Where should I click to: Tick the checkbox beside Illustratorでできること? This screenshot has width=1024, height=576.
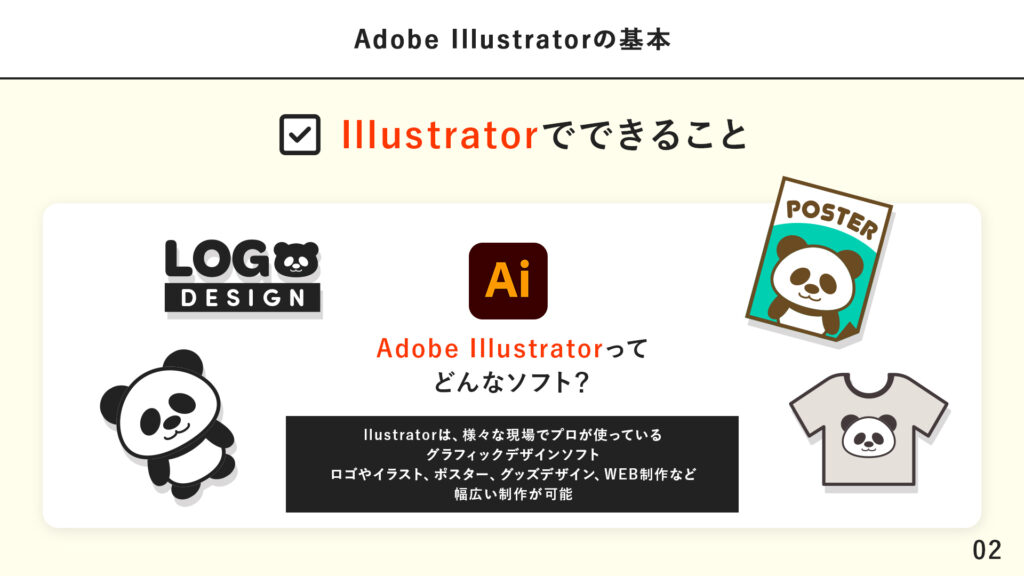(300, 135)
